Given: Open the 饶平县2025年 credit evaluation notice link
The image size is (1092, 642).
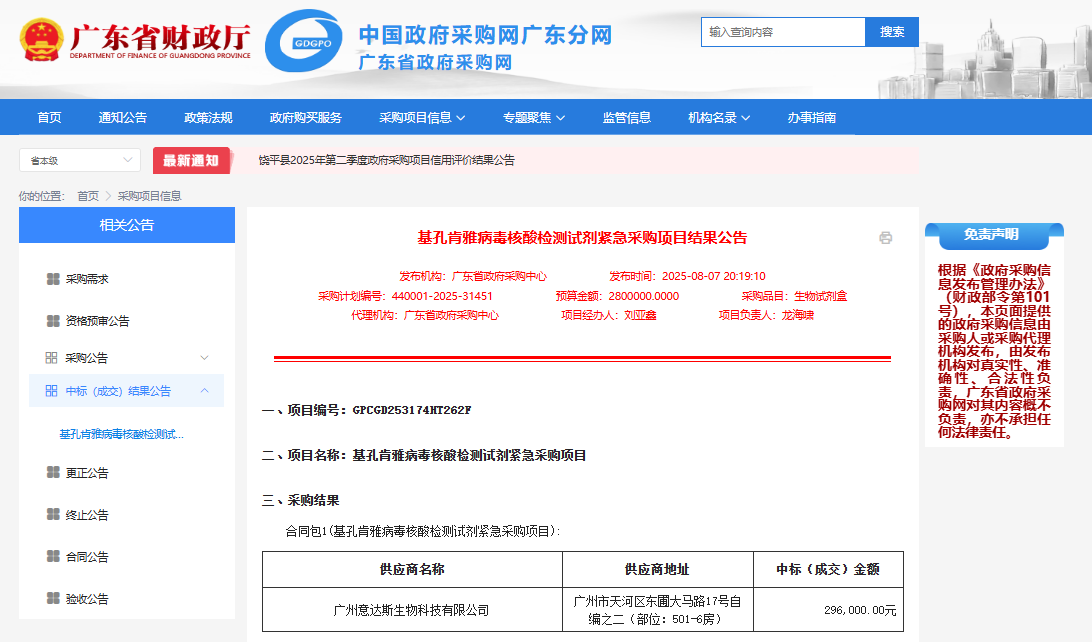Looking at the screenshot, I should tap(386, 160).
